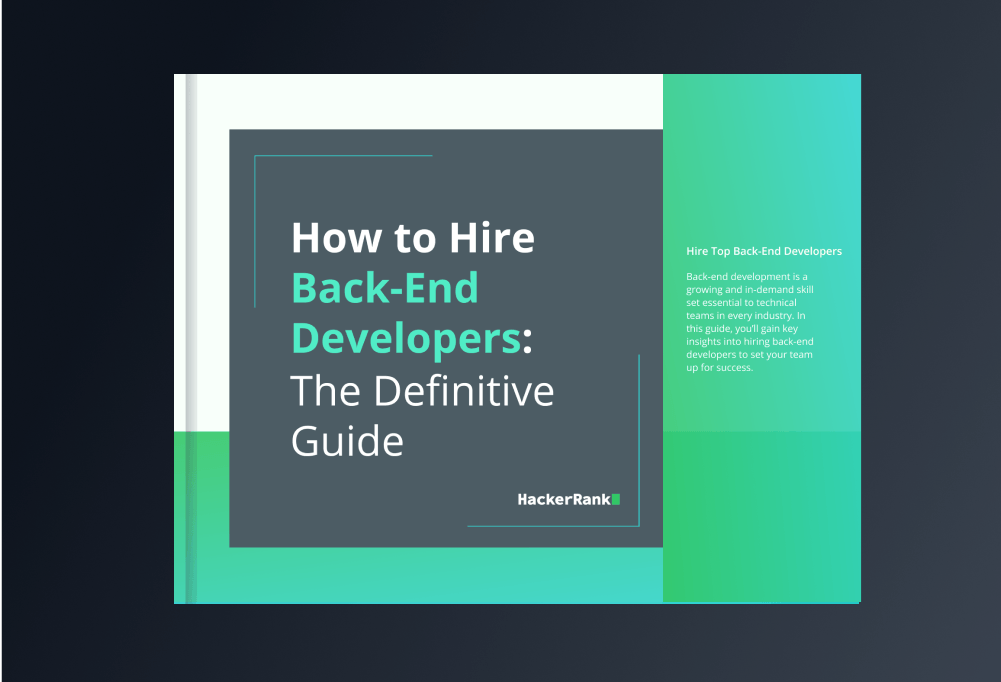Click the HackerRank logo on cover
Screen dimensions: 1001x682
point(568,499)
